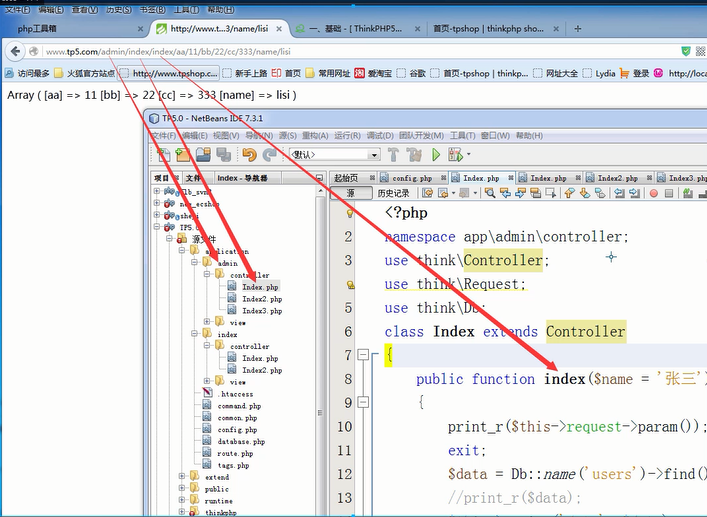Open the 爱淘宝 bookmark
Image resolution: width=707 pixels, height=517 pixels.
click(x=373, y=73)
